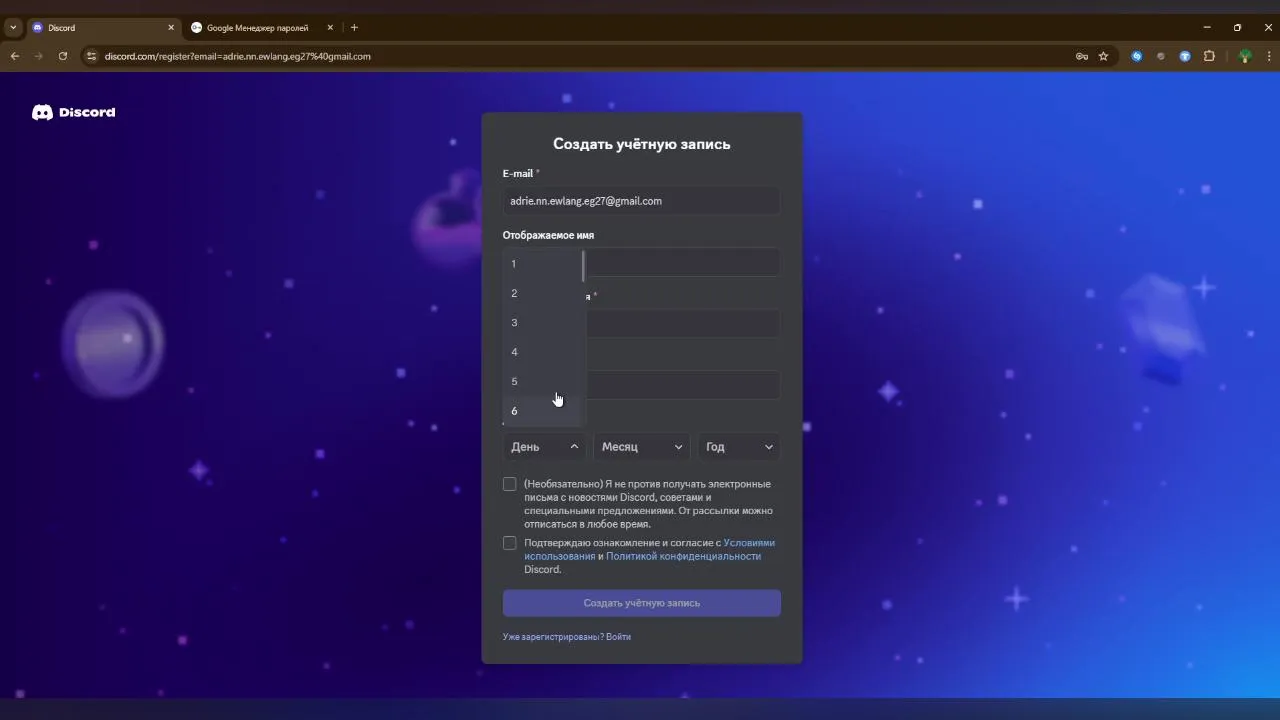Open the Extensions puzzle icon

(1209, 56)
